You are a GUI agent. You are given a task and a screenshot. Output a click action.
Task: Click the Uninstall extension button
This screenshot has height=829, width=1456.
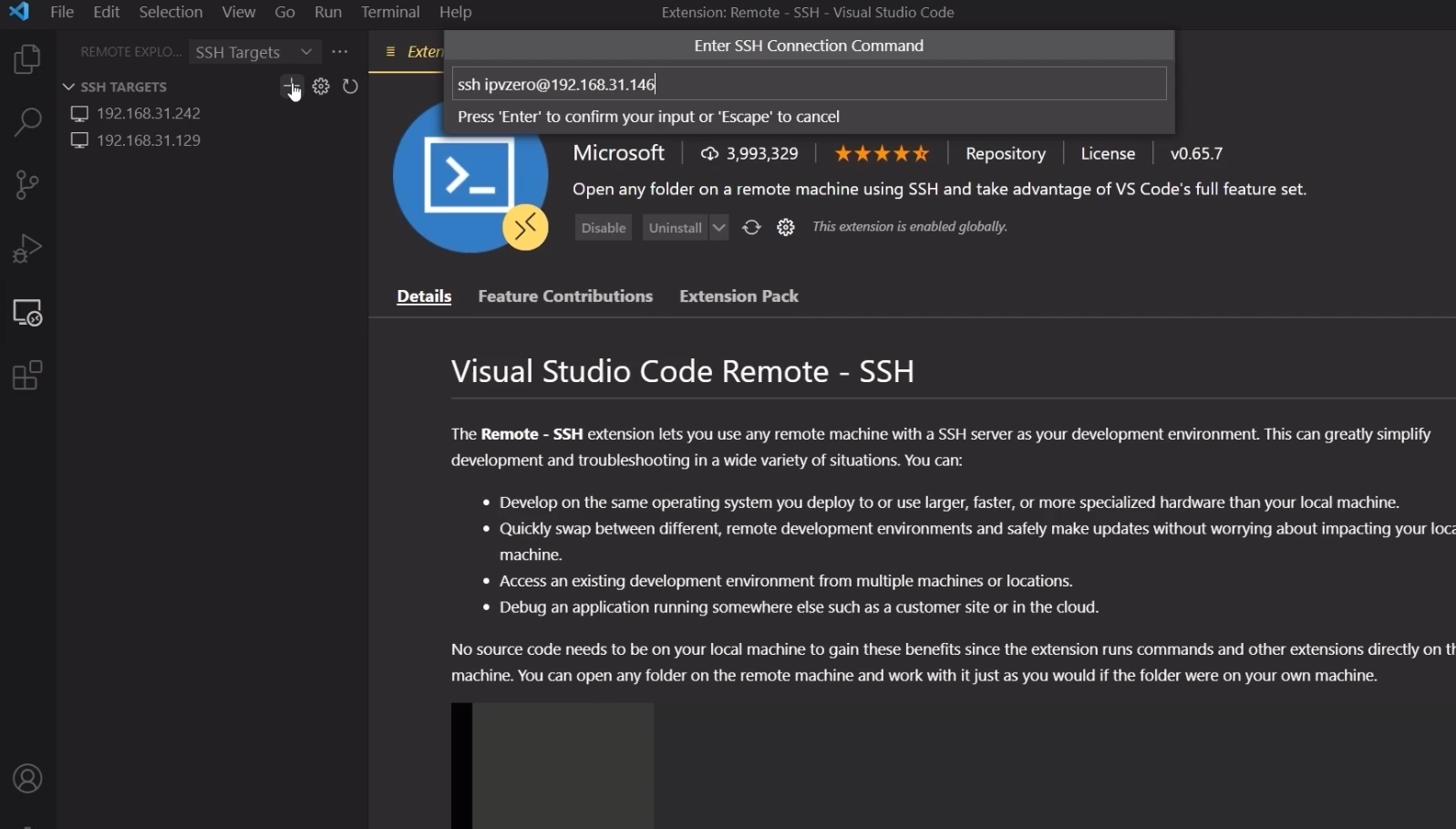click(x=675, y=227)
